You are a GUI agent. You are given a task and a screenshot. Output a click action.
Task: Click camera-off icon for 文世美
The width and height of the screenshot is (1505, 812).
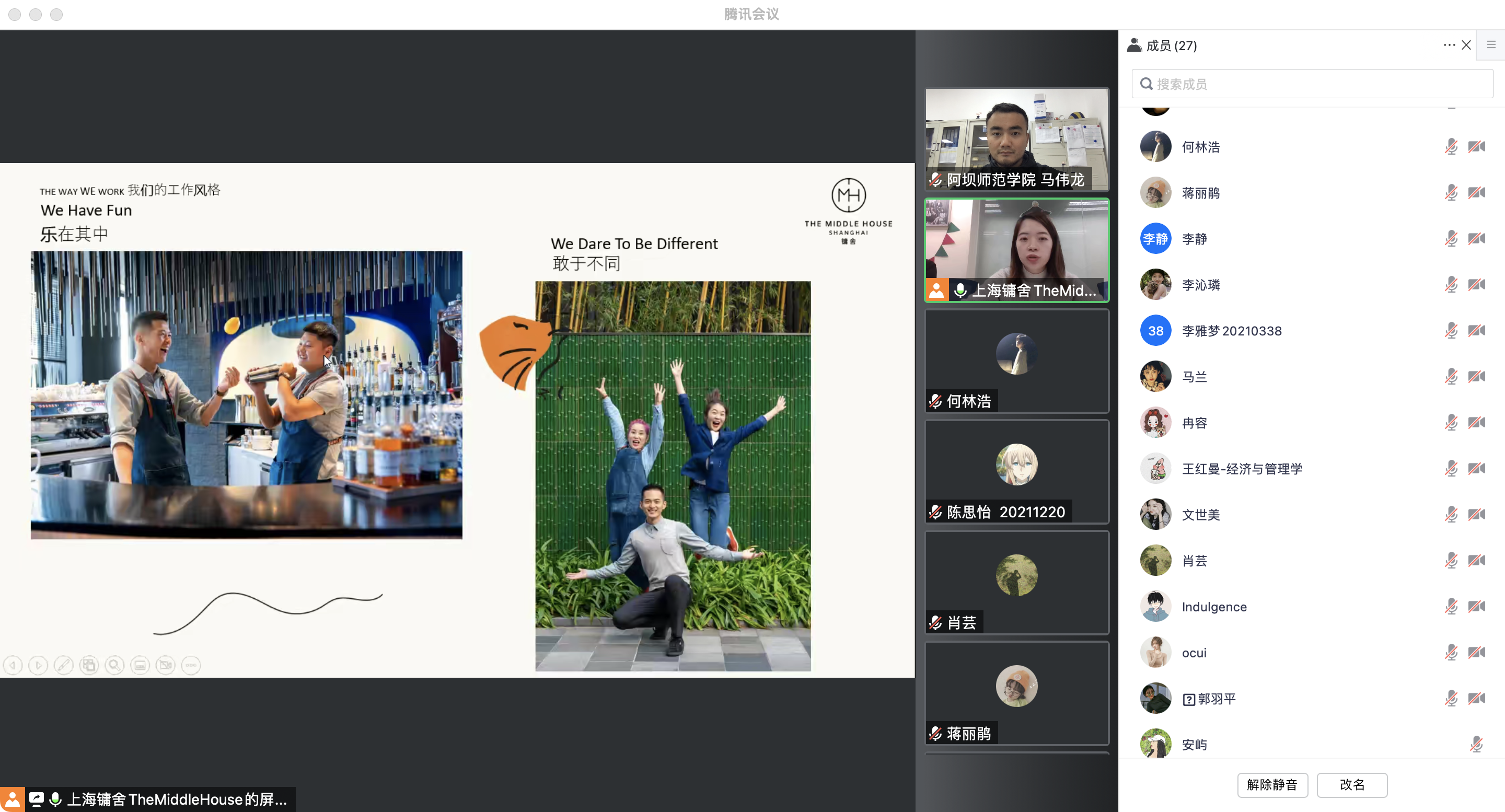(1476, 514)
